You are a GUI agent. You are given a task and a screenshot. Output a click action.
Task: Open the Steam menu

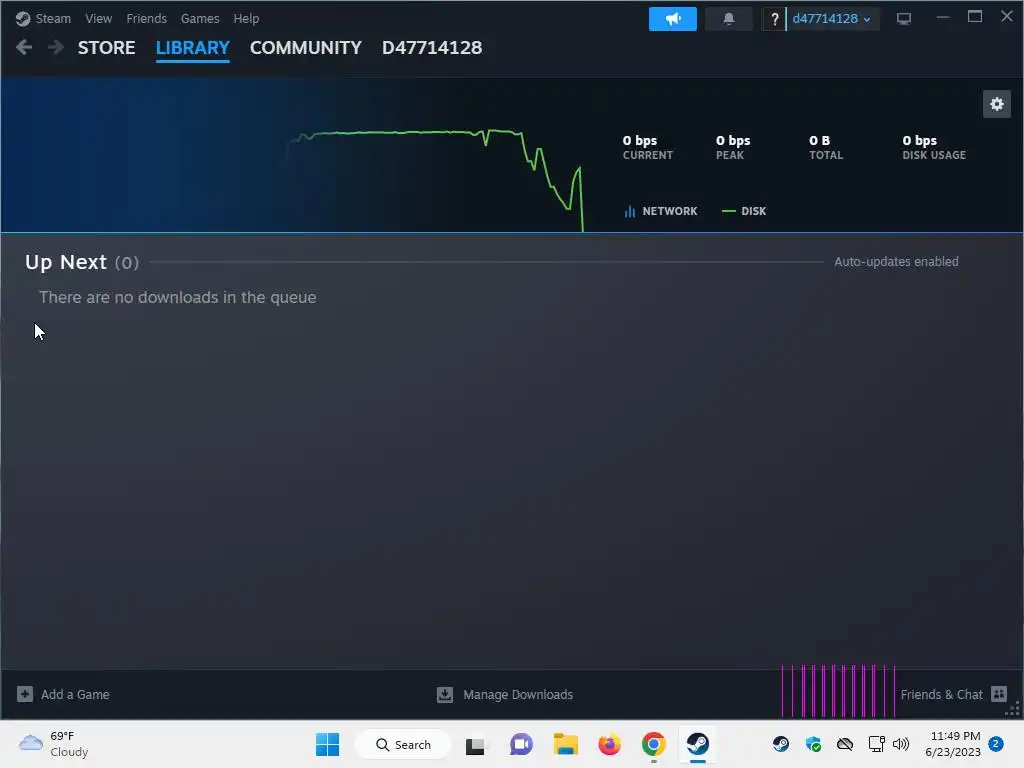click(x=53, y=18)
